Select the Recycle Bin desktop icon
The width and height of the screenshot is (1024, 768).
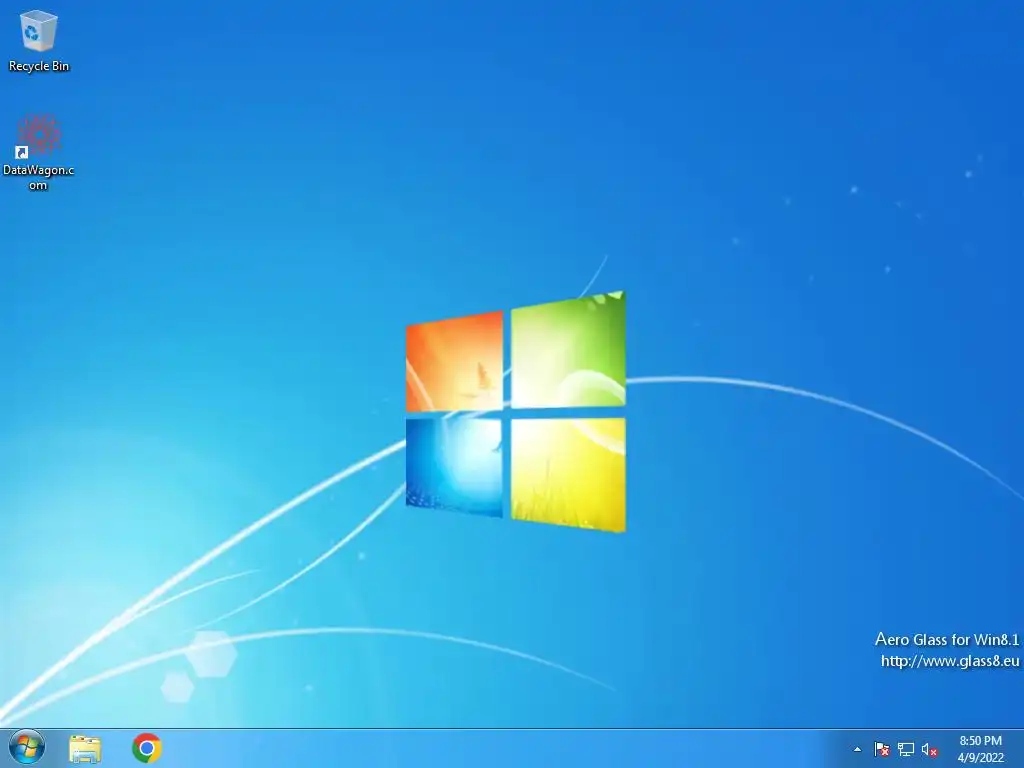tap(39, 40)
